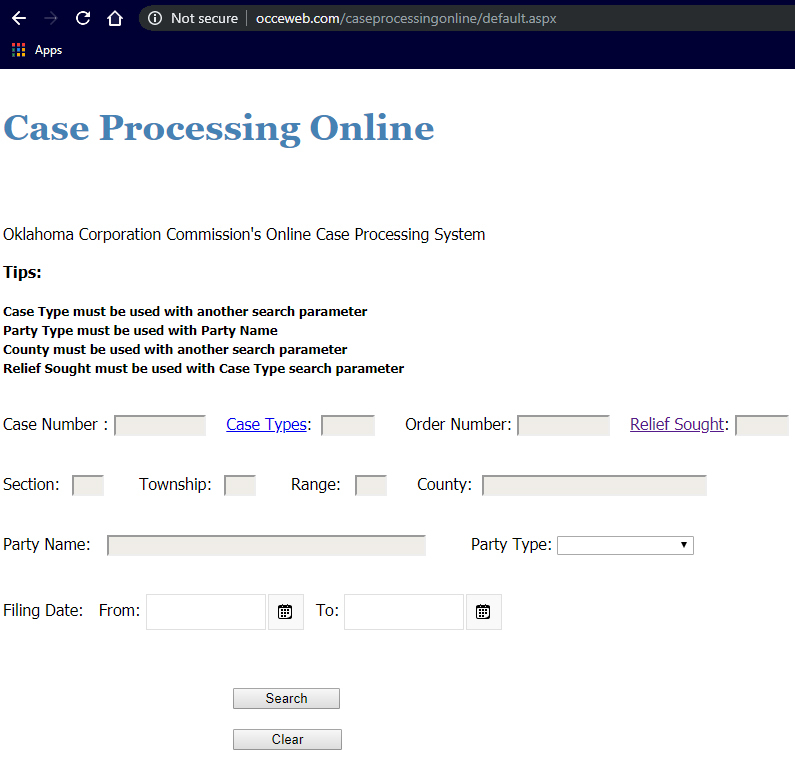
Task: Click the Filing Date From text field
Action: click(x=206, y=612)
